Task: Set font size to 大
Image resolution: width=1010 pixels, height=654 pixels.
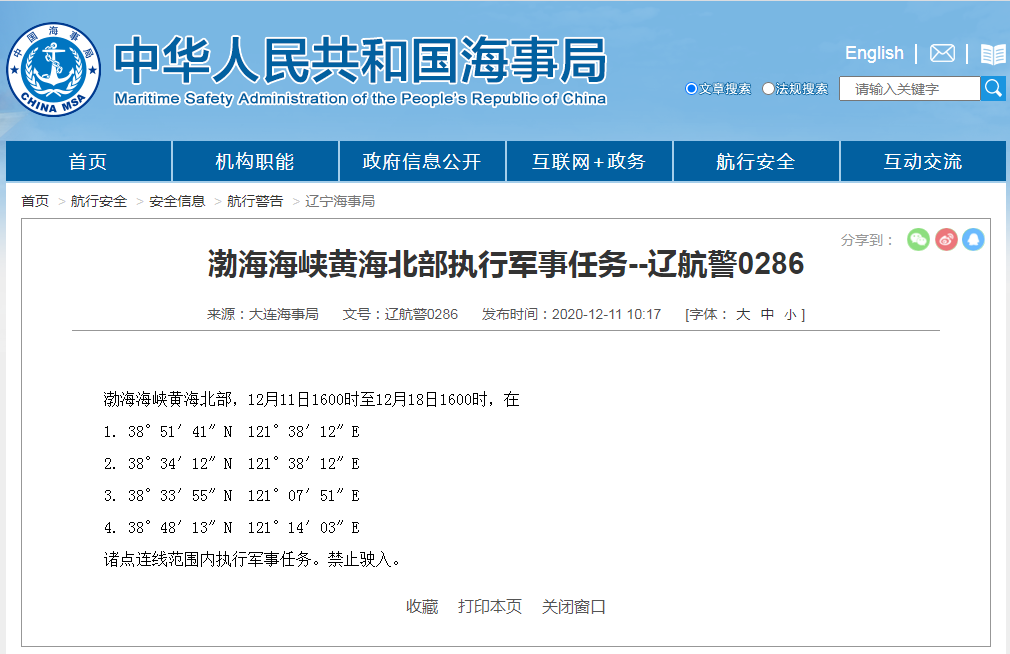Action: coord(743,314)
